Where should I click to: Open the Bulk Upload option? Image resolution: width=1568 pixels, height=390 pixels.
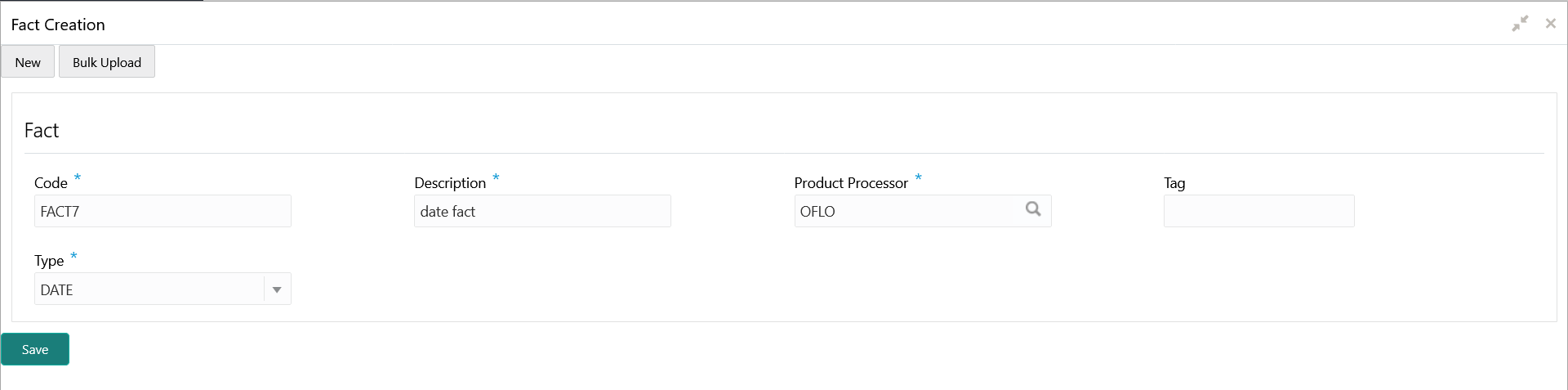tap(107, 62)
